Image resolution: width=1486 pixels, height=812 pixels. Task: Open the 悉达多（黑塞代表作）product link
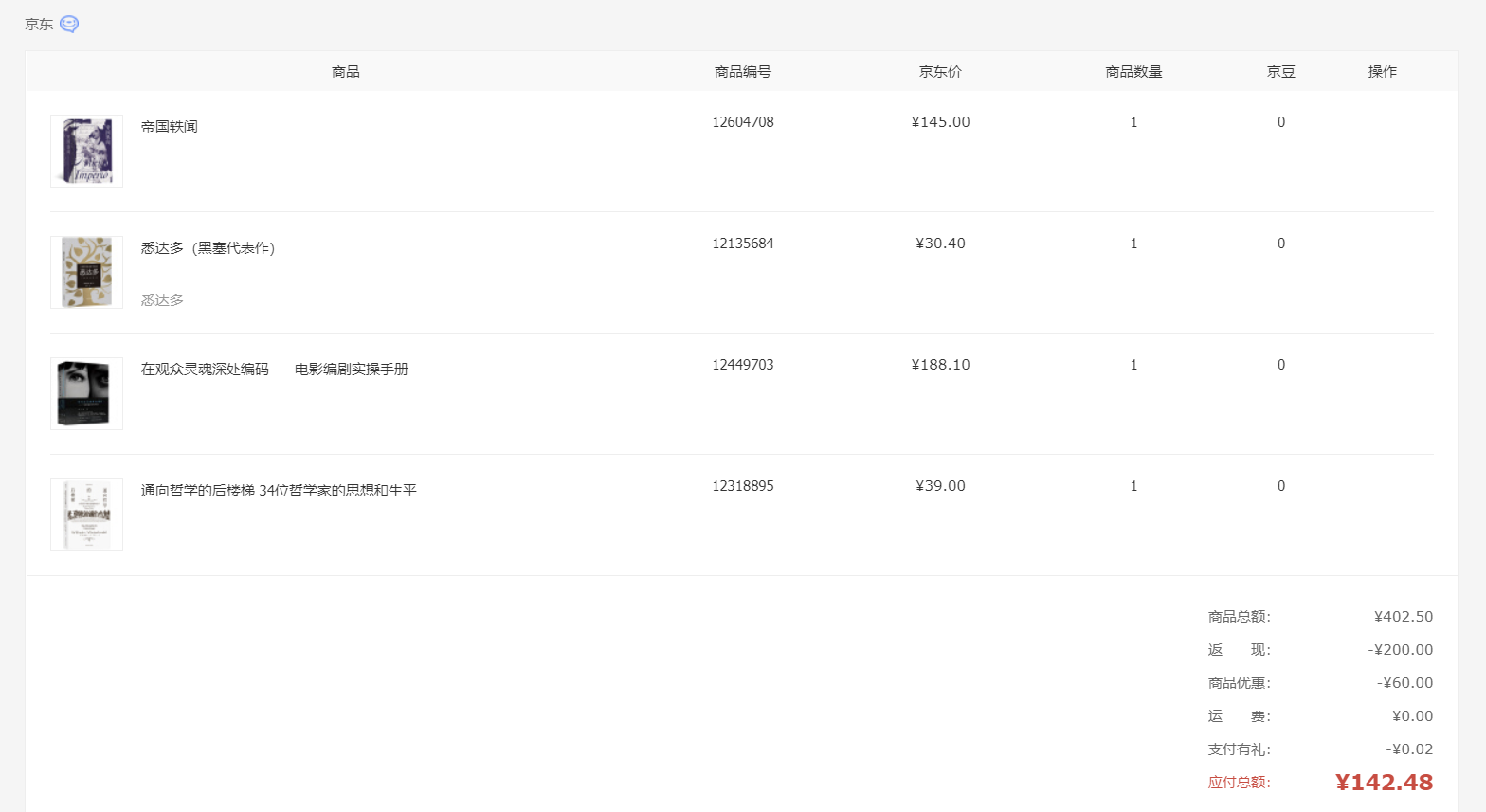click(208, 247)
